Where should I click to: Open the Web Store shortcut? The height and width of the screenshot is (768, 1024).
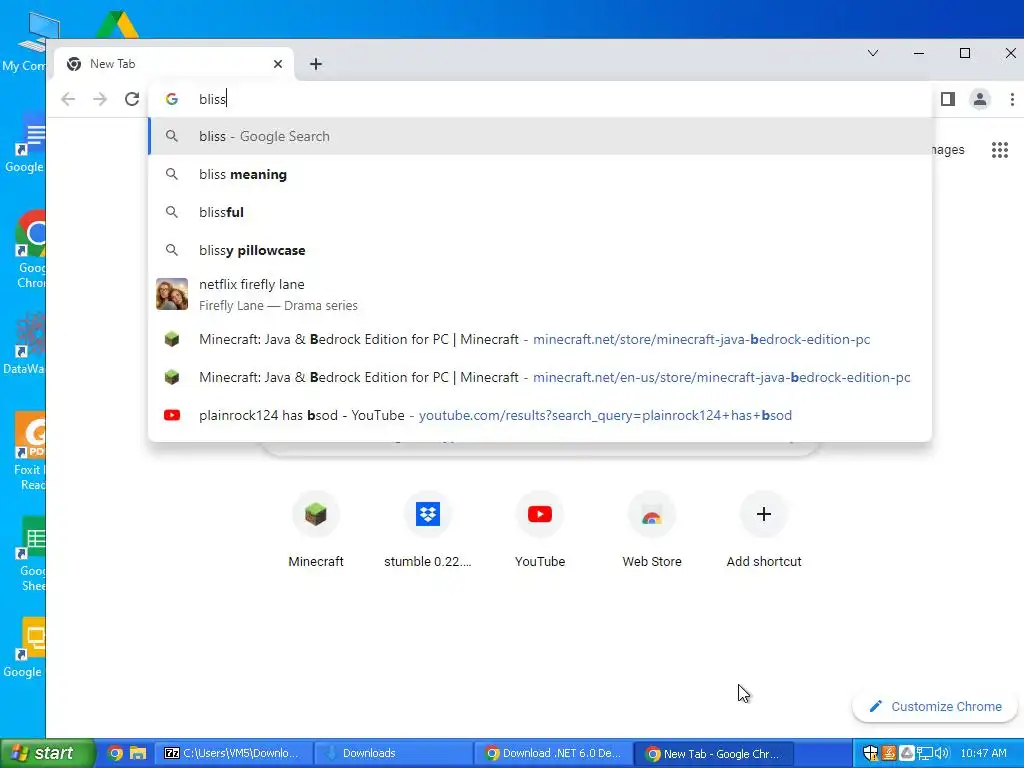pyautogui.click(x=652, y=529)
